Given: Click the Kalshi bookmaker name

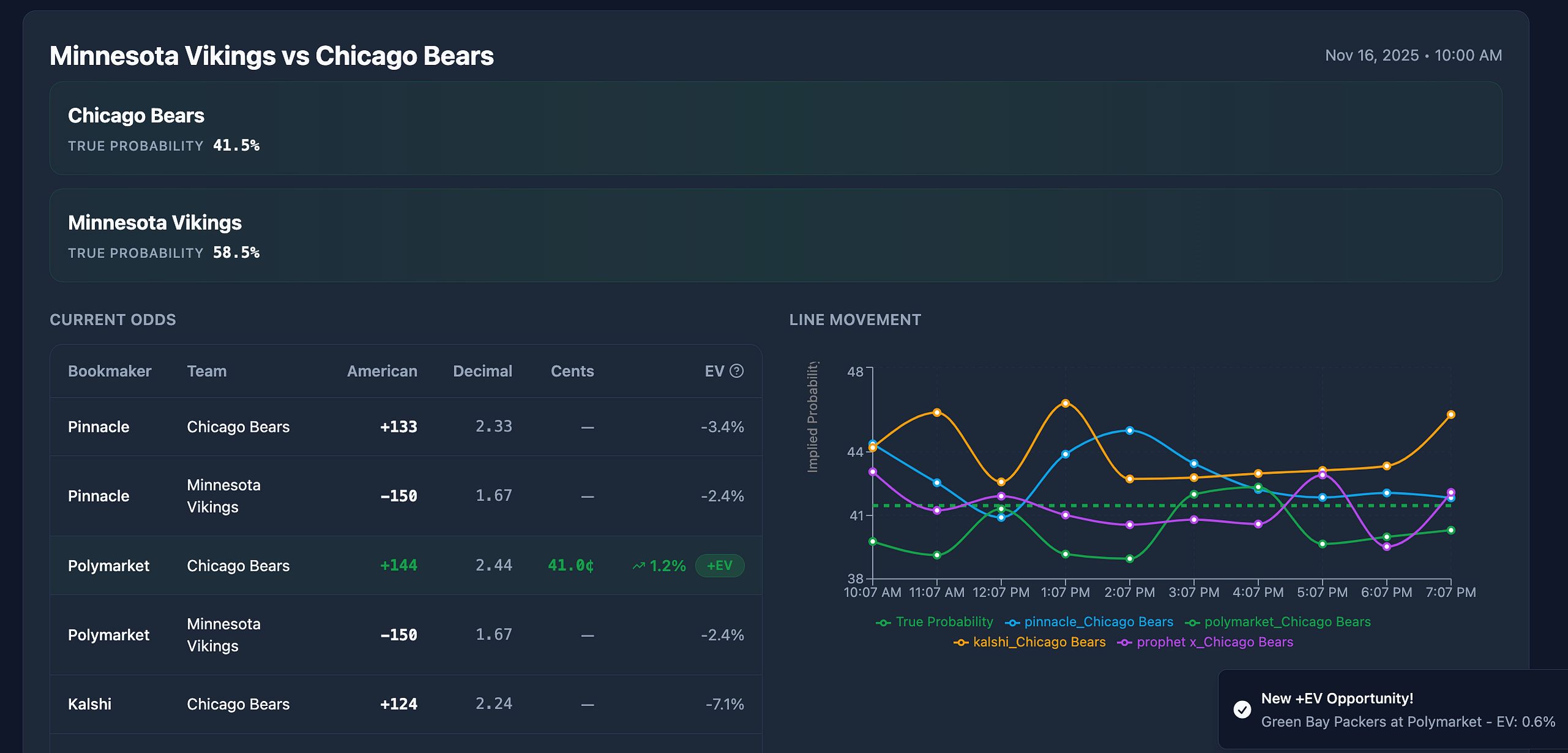Looking at the screenshot, I should (89, 705).
